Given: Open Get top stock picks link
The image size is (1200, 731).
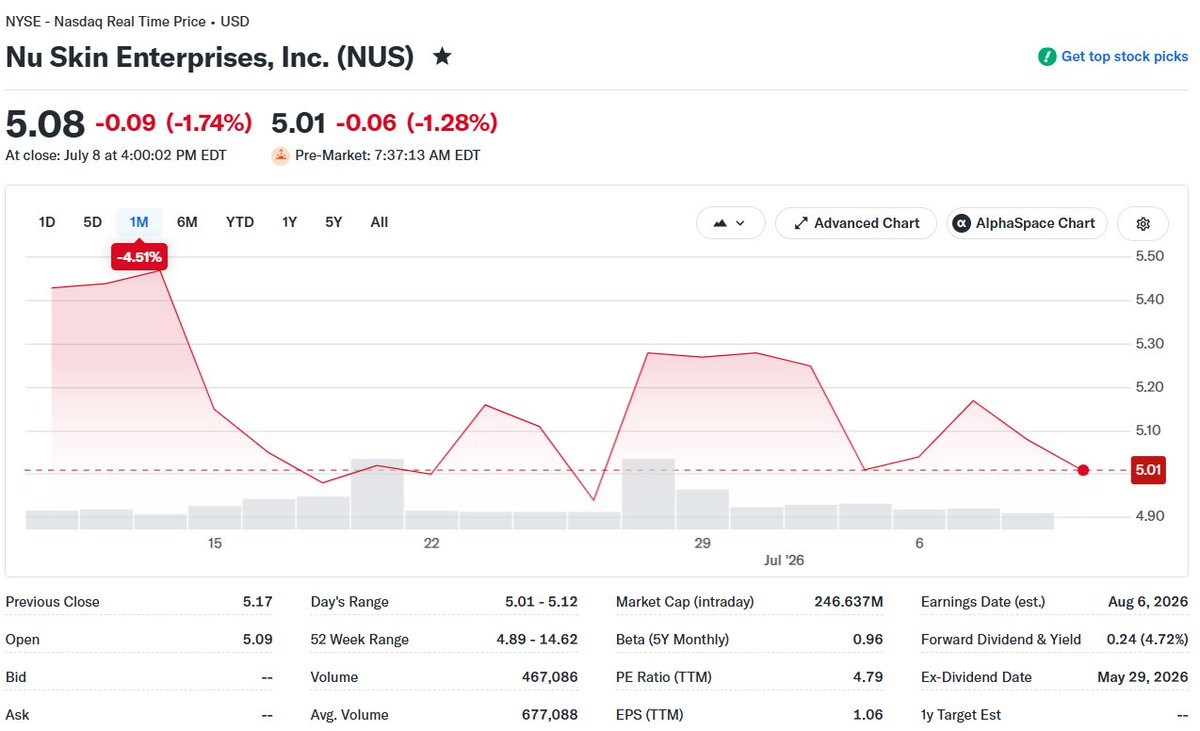Looking at the screenshot, I should coord(1125,57).
